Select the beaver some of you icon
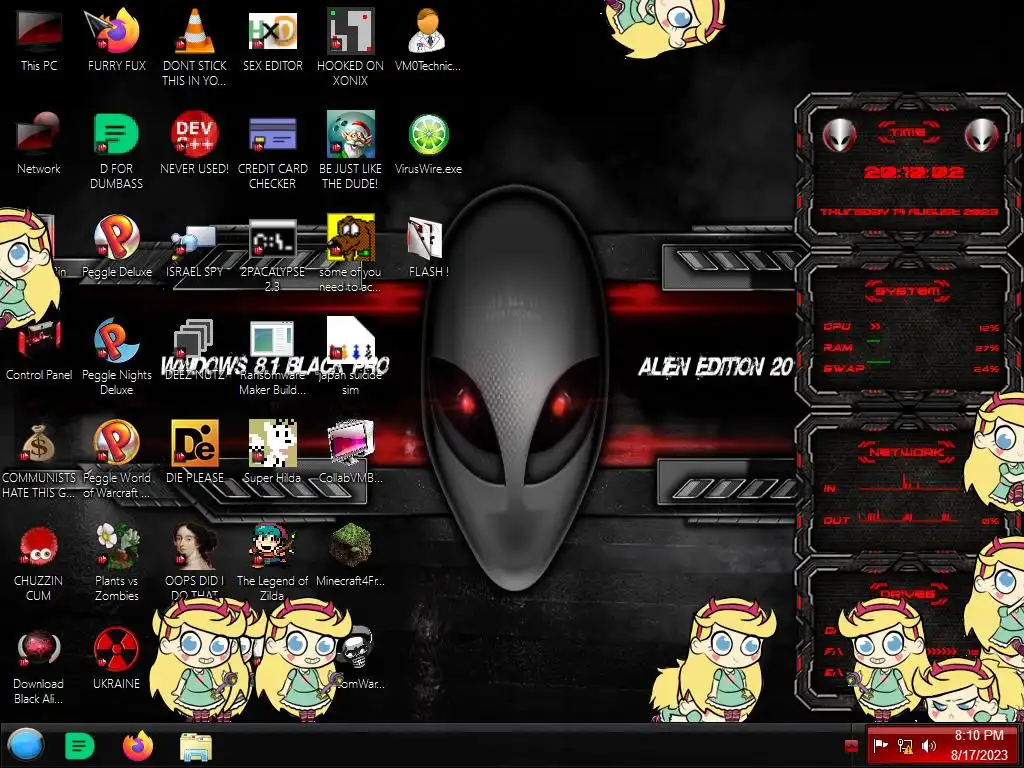The height and width of the screenshot is (768, 1024). [x=350, y=237]
